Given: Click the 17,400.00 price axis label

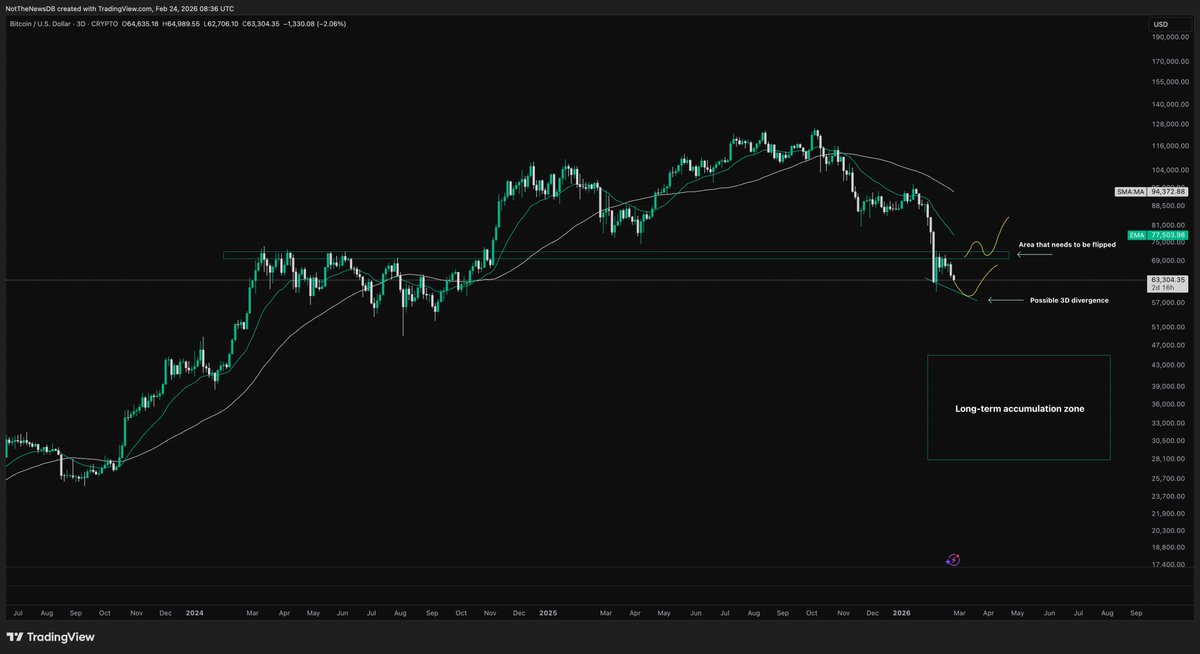Looking at the screenshot, I should [1170, 565].
